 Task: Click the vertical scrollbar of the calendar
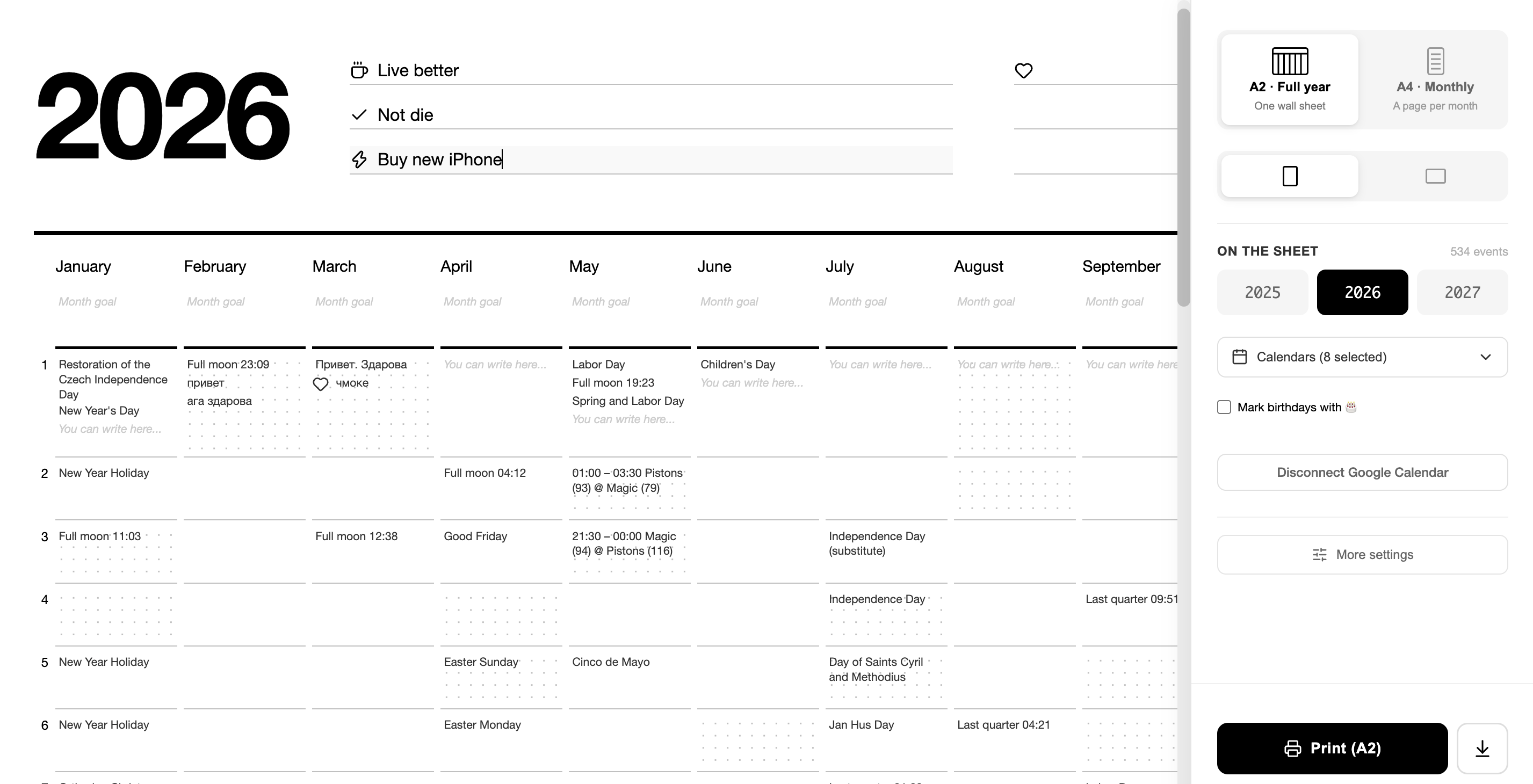click(x=1184, y=158)
